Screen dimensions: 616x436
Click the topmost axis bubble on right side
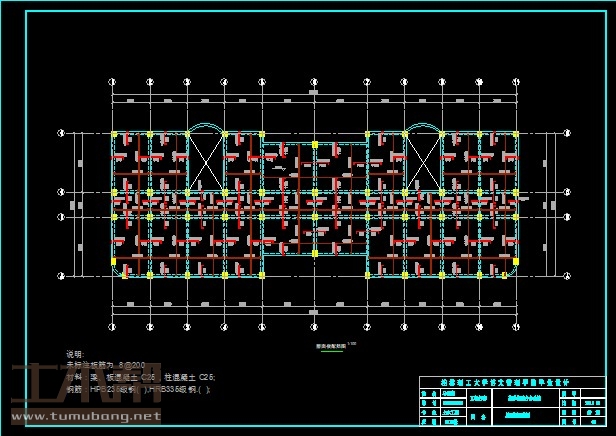pos(567,133)
